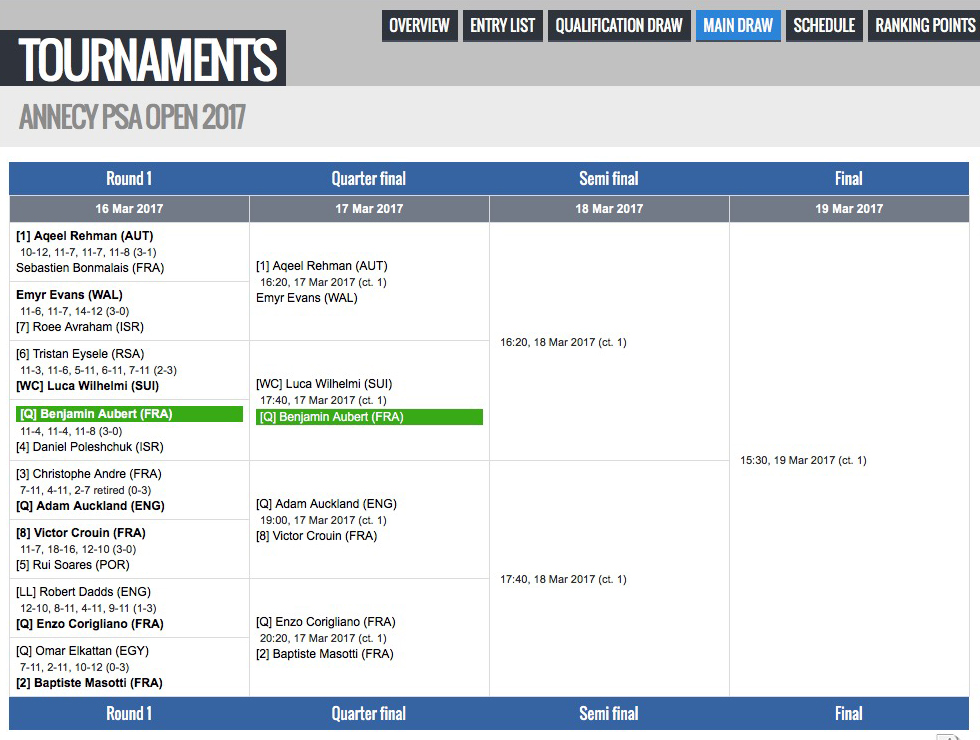Viewport: 980px width, 740px height.
Task: Click Luca Wilhelmi in the Quarter final
Action: tap(325, 384)
